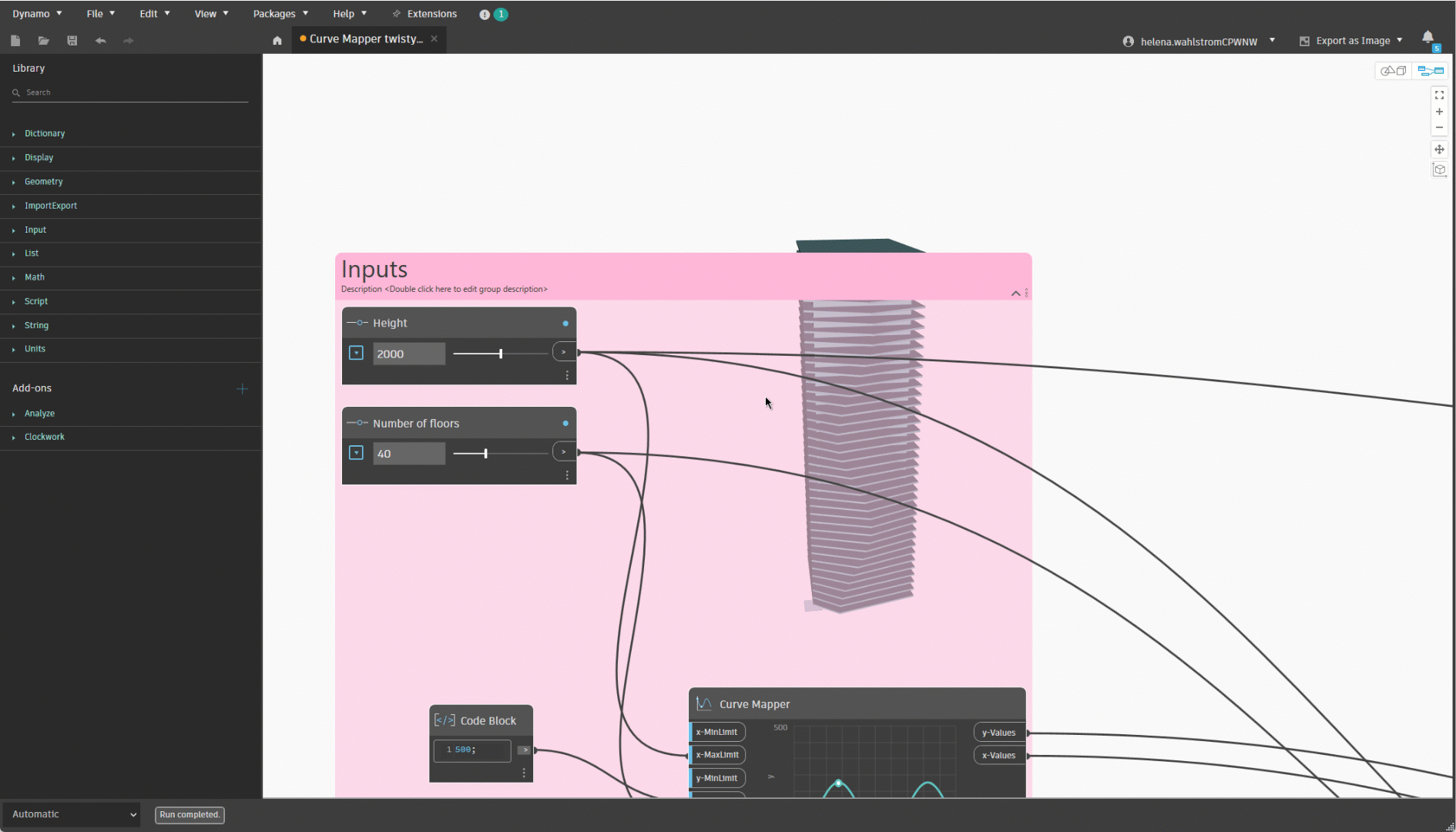
Task: Go to the Home workspace icon
Action: pos(277,41)
